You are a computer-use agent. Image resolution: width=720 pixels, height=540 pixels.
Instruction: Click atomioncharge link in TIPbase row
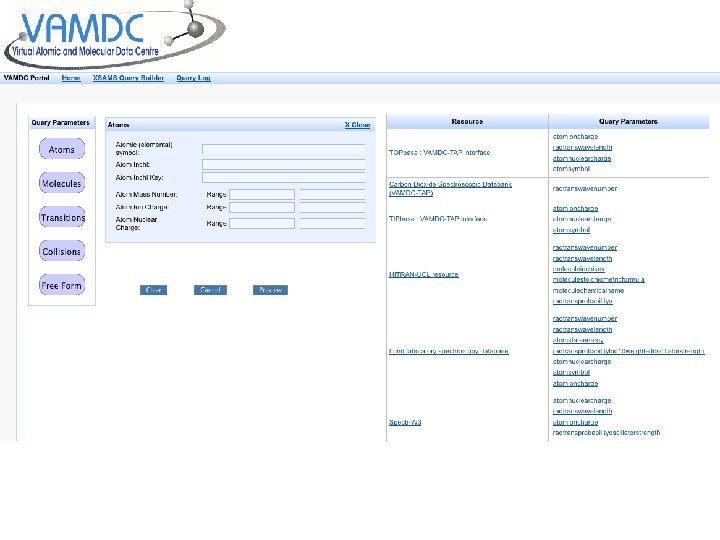[x=575, y=208]
